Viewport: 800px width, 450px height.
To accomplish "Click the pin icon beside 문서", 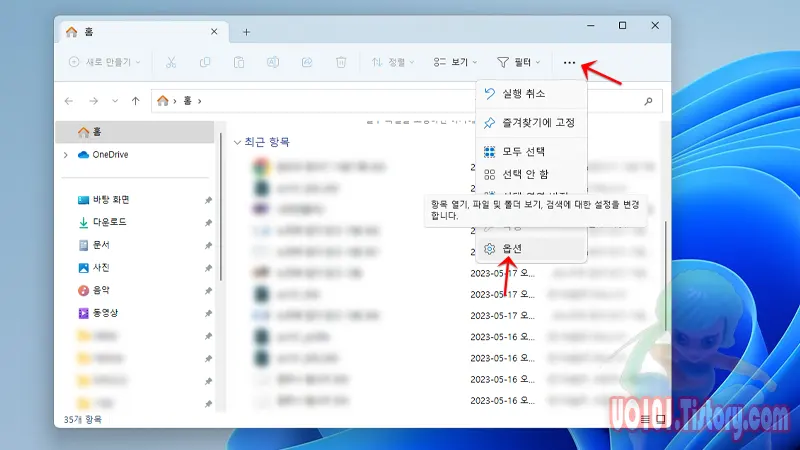I will tap(208, 246).
